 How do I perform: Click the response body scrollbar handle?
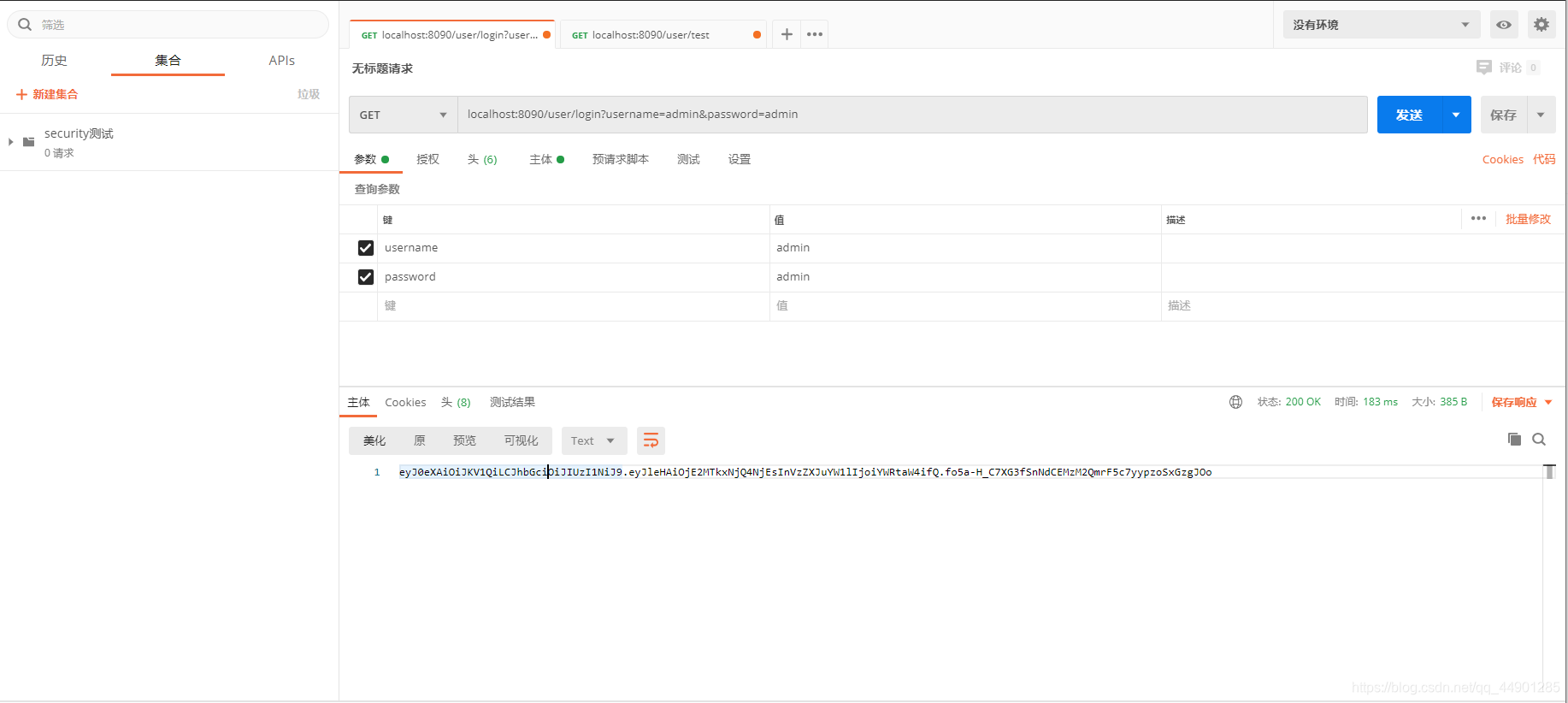click(x=1549, y=471)
